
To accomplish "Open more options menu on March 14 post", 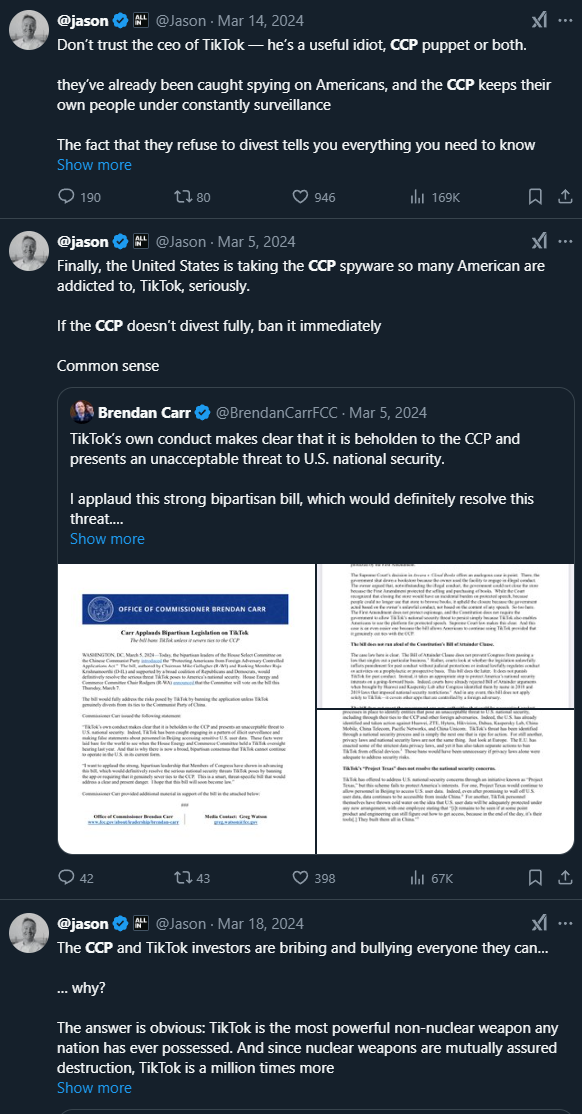I will coord(565,21).
